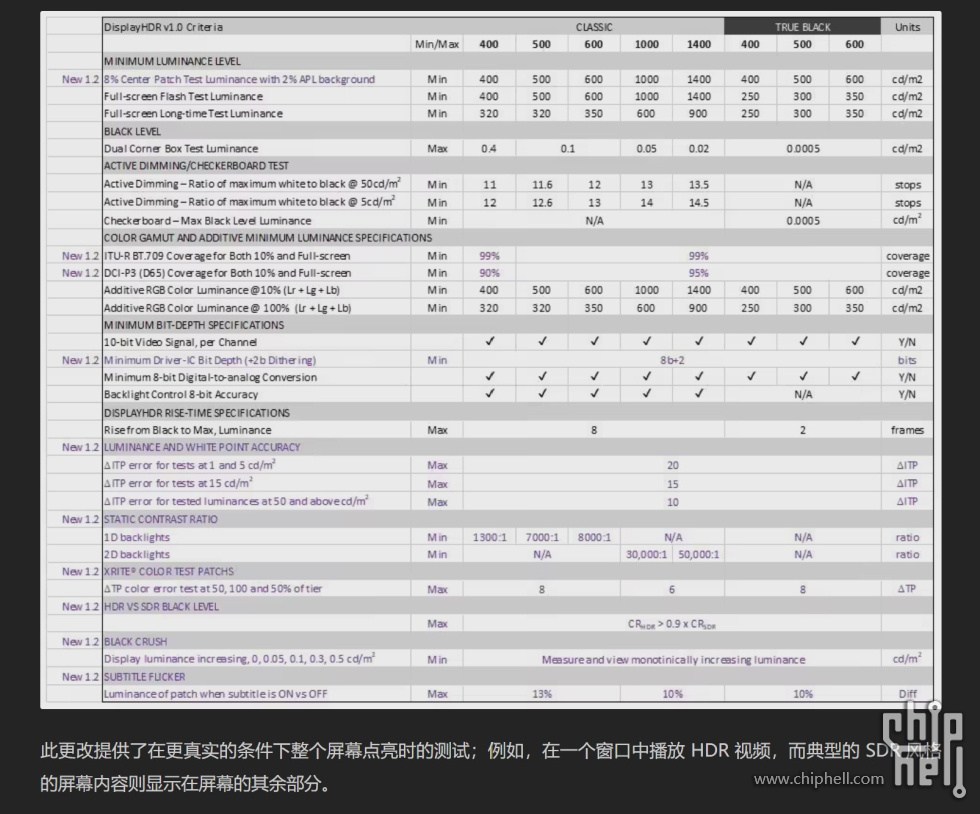This screenshot has height=814, width=980.
Task: Select the 0.02 black level value
Action: tap(699, 149)
